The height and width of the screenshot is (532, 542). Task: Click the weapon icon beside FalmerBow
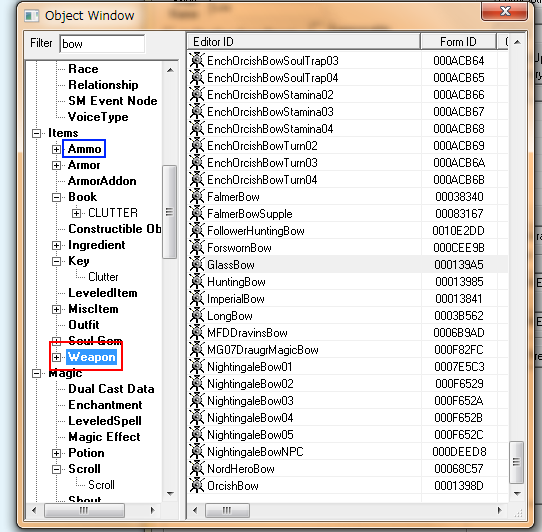tap(197, 197)
